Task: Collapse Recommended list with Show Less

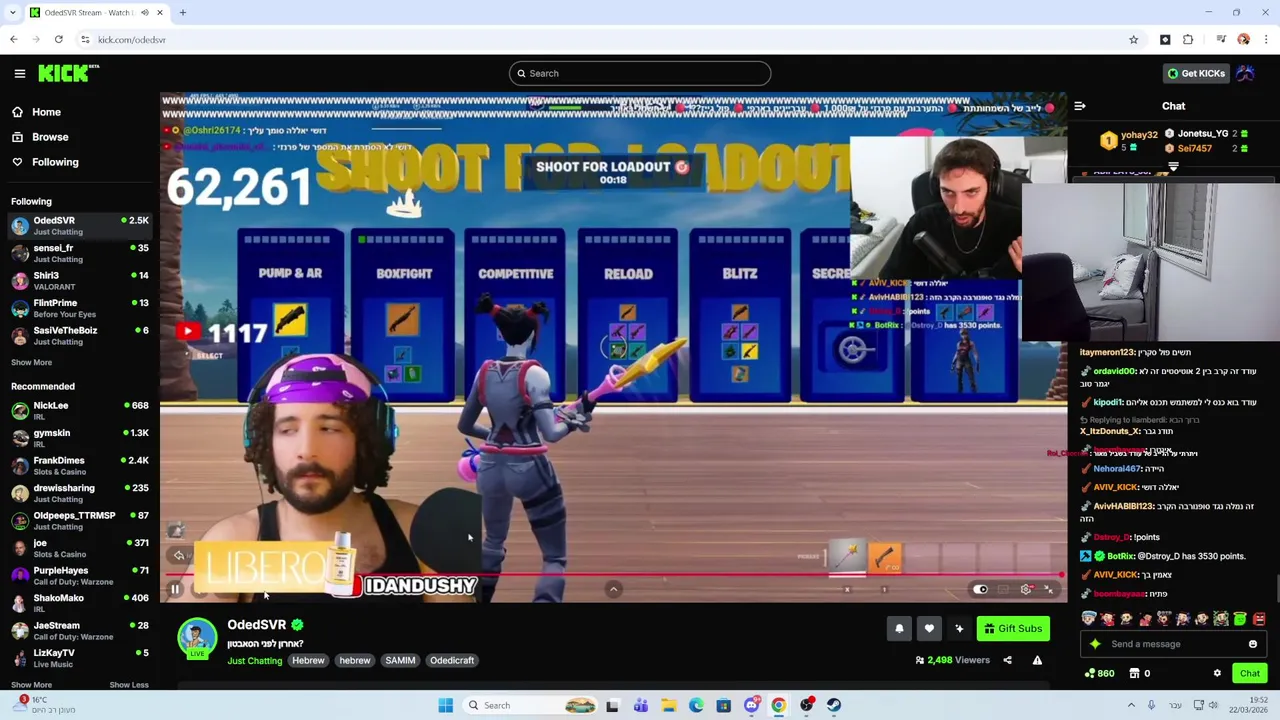Action: click(x=129, y=685)
